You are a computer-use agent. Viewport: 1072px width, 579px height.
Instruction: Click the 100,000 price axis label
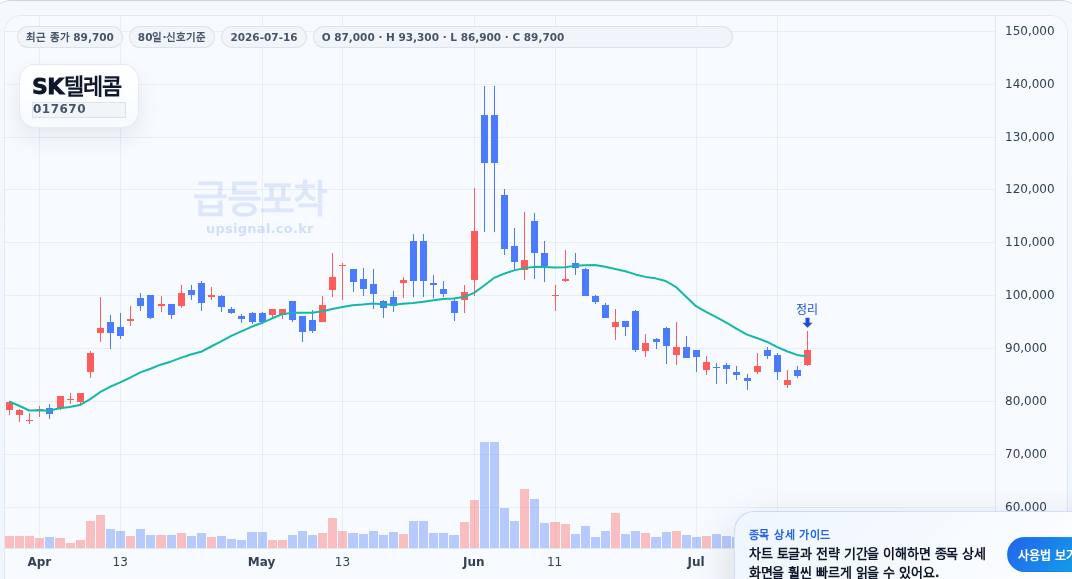(x=1030, y=295)
